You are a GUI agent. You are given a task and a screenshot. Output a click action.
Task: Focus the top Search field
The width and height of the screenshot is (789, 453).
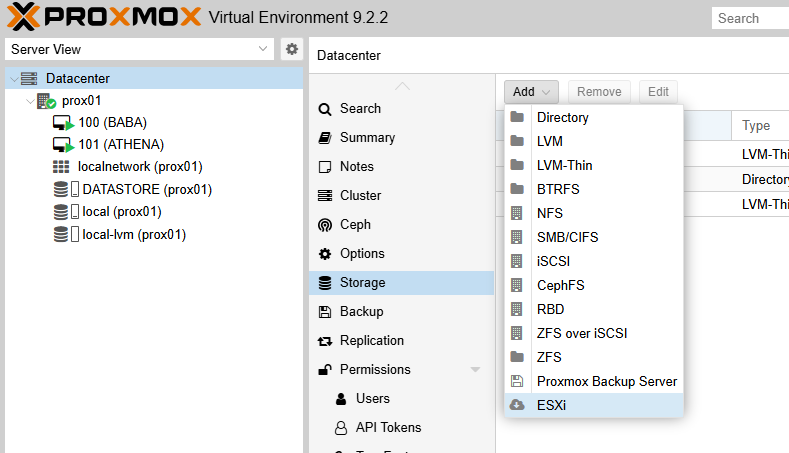(750, 18)
